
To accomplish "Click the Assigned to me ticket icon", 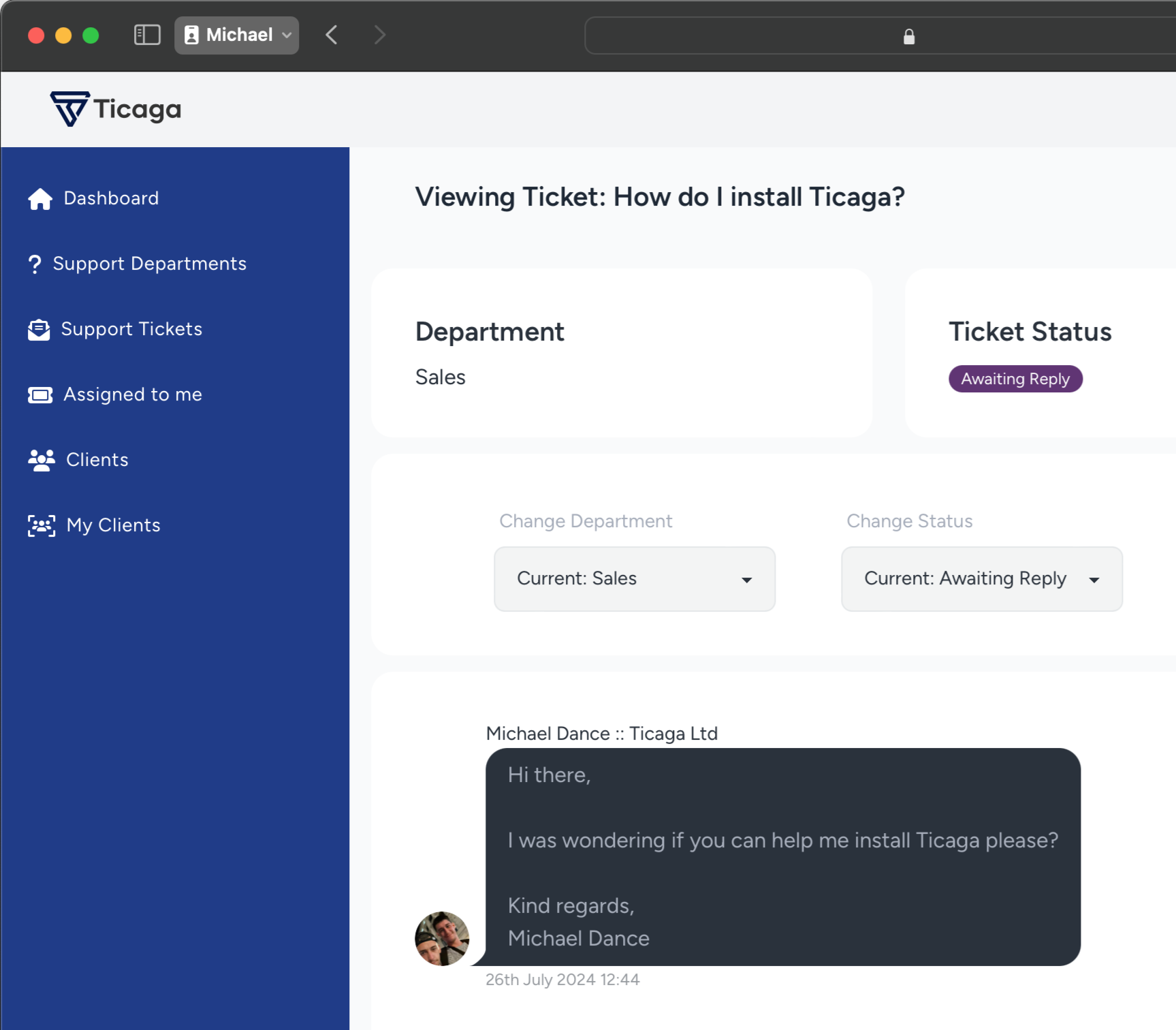I will (40, 395).
